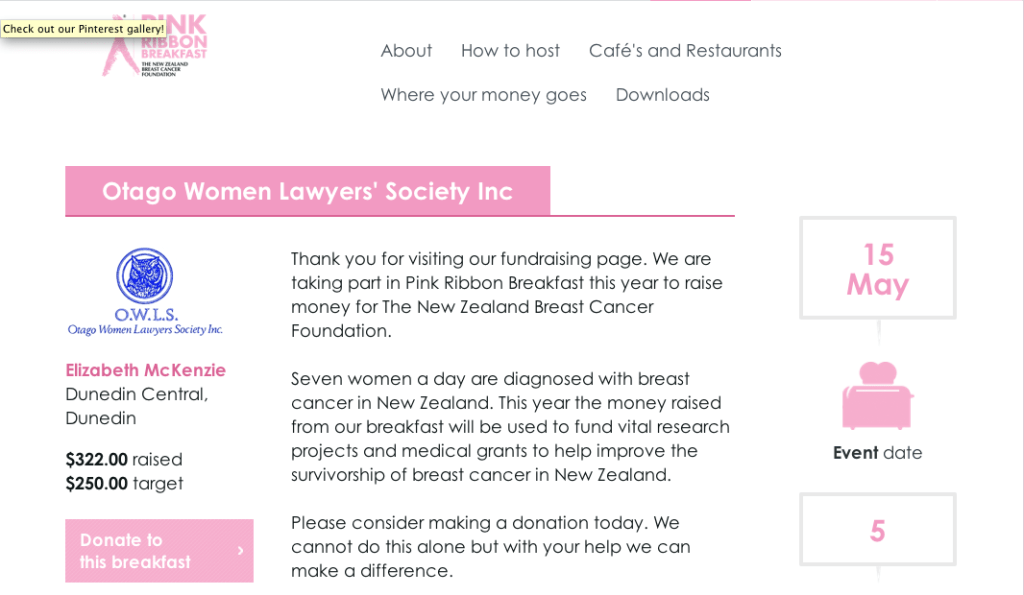Expand the donate button via its chevron arrow
Screen dimensions: 1024x595
pos(239,550)
